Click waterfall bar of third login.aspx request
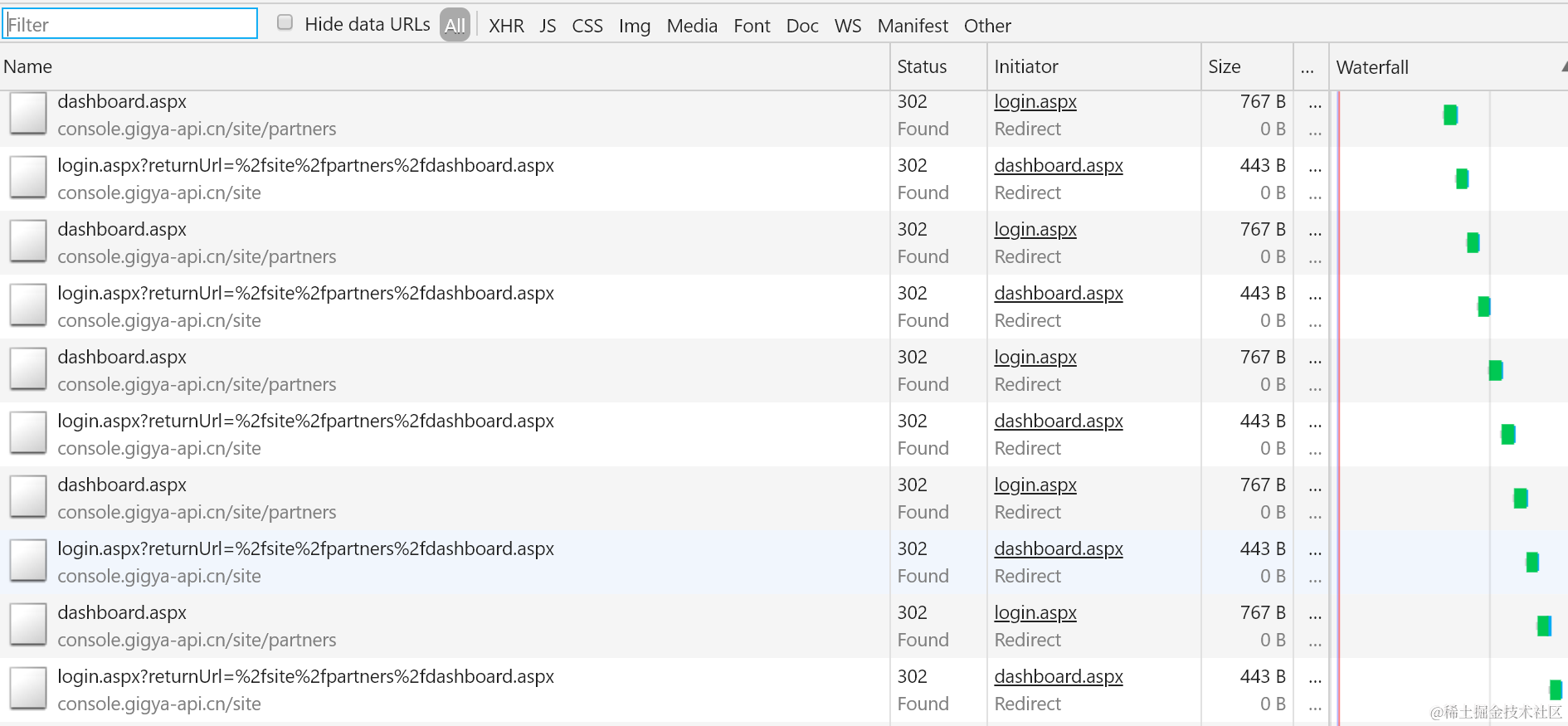The width and height of the screenshot is (1568, 726). pos(1508,434)
